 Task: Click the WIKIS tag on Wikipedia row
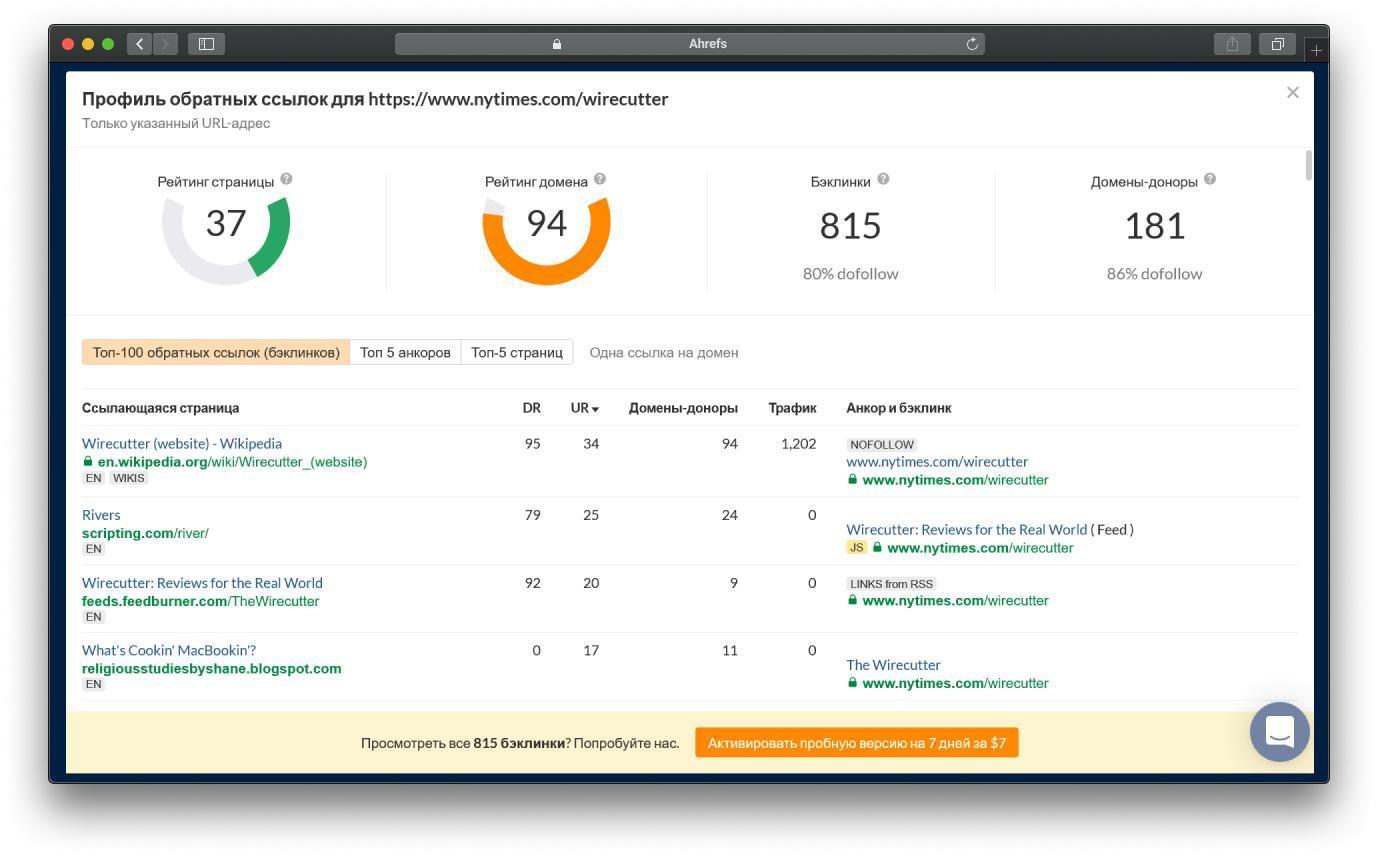(128, 478)
